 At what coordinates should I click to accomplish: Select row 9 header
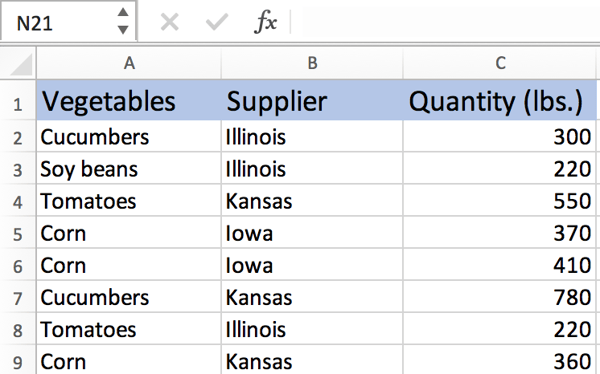pos(18,361)
